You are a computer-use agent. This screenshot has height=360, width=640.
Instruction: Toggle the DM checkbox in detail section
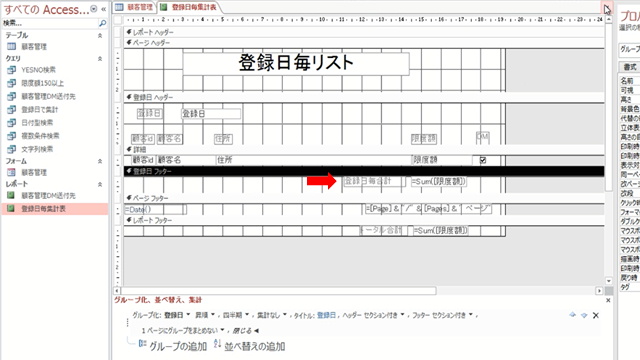click(483, 160)
